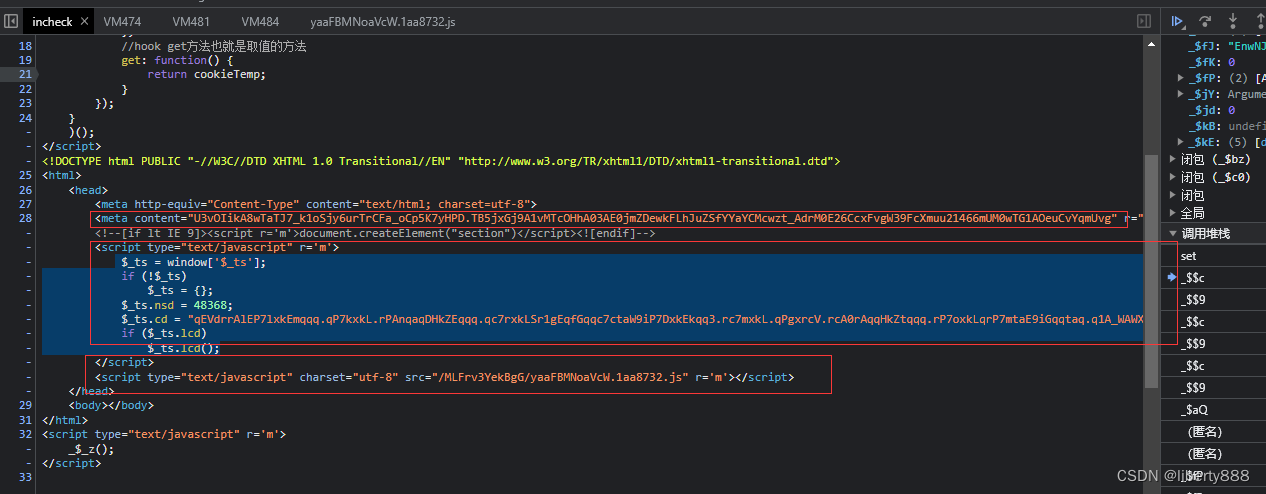The width and height of the screenshot is (1266, 494).
Task: Open the VM481 tab
Action: (x=191, y=21)
